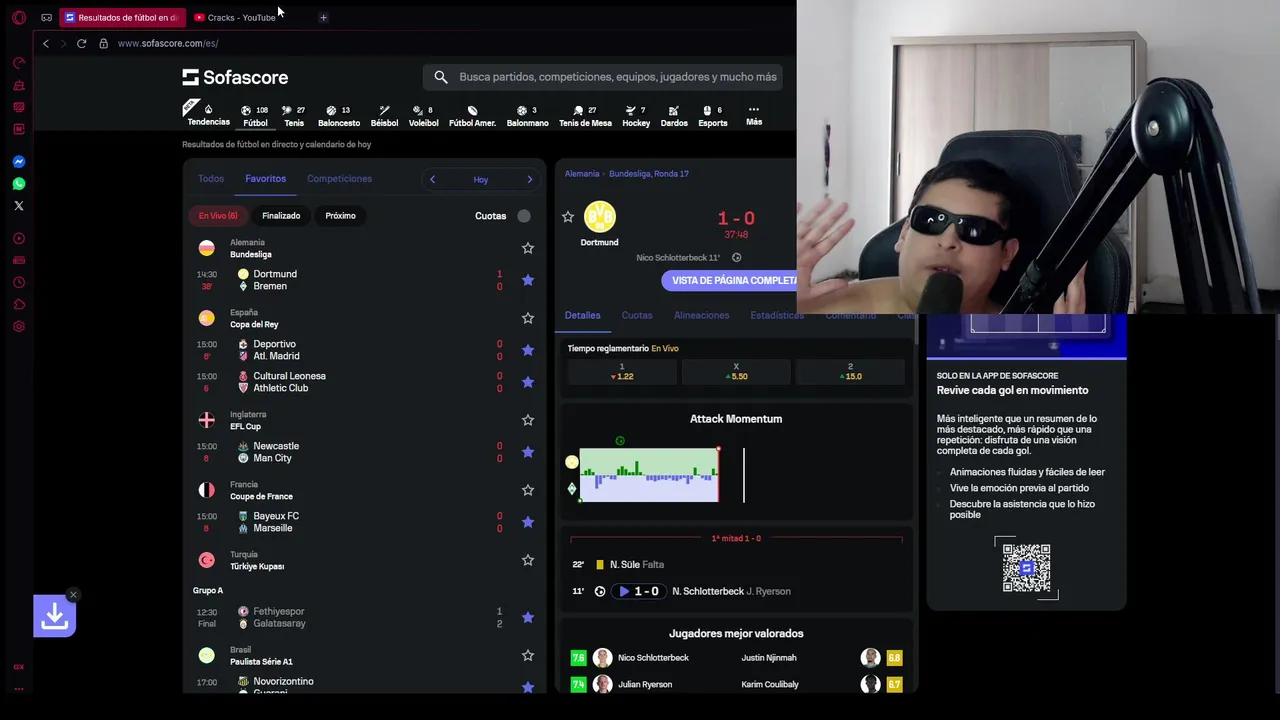Select Baloncesto sport category
Screen dimensions: 1280x720
tap(338, 115)
